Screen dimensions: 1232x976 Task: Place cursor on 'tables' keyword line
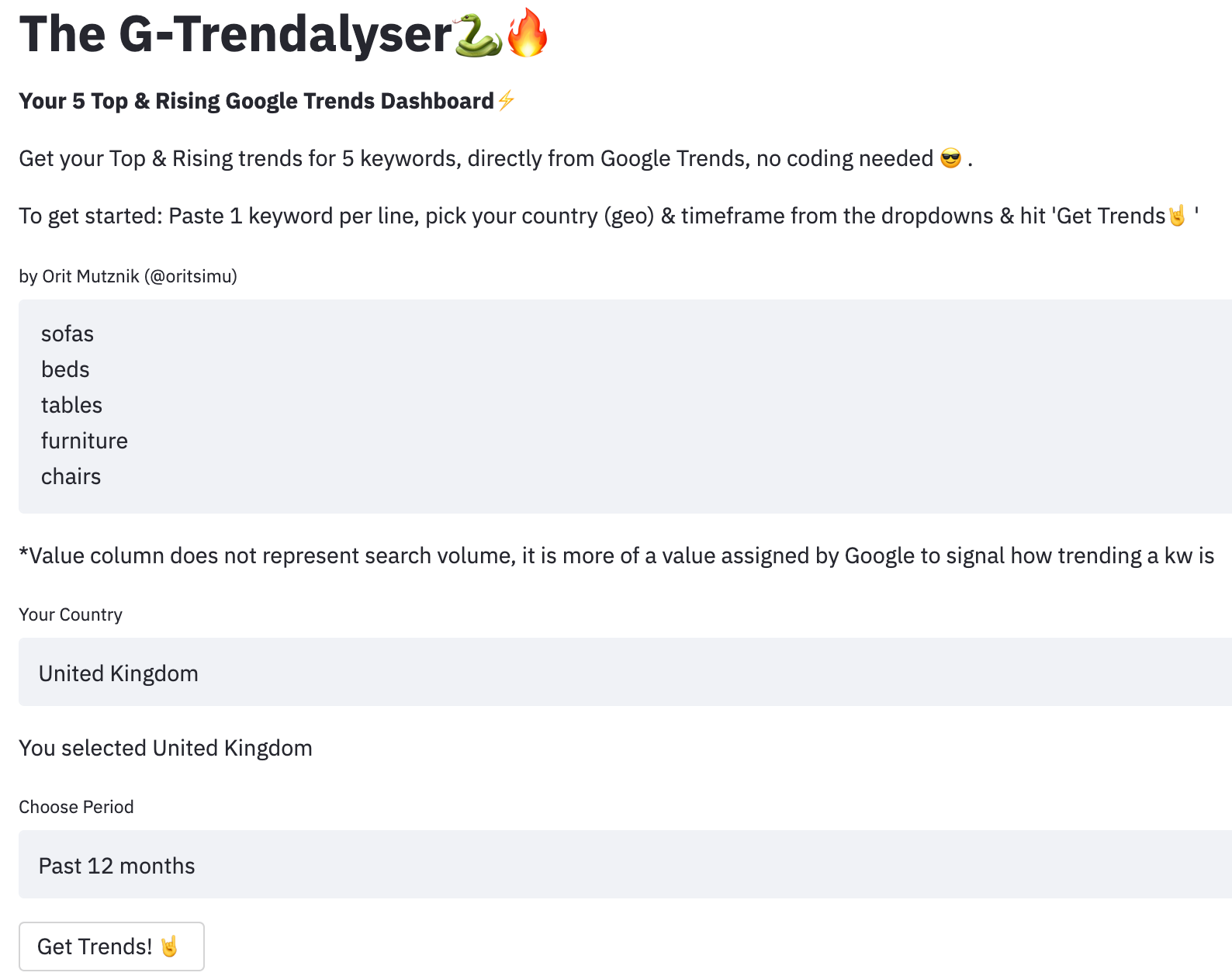point(71,405)
